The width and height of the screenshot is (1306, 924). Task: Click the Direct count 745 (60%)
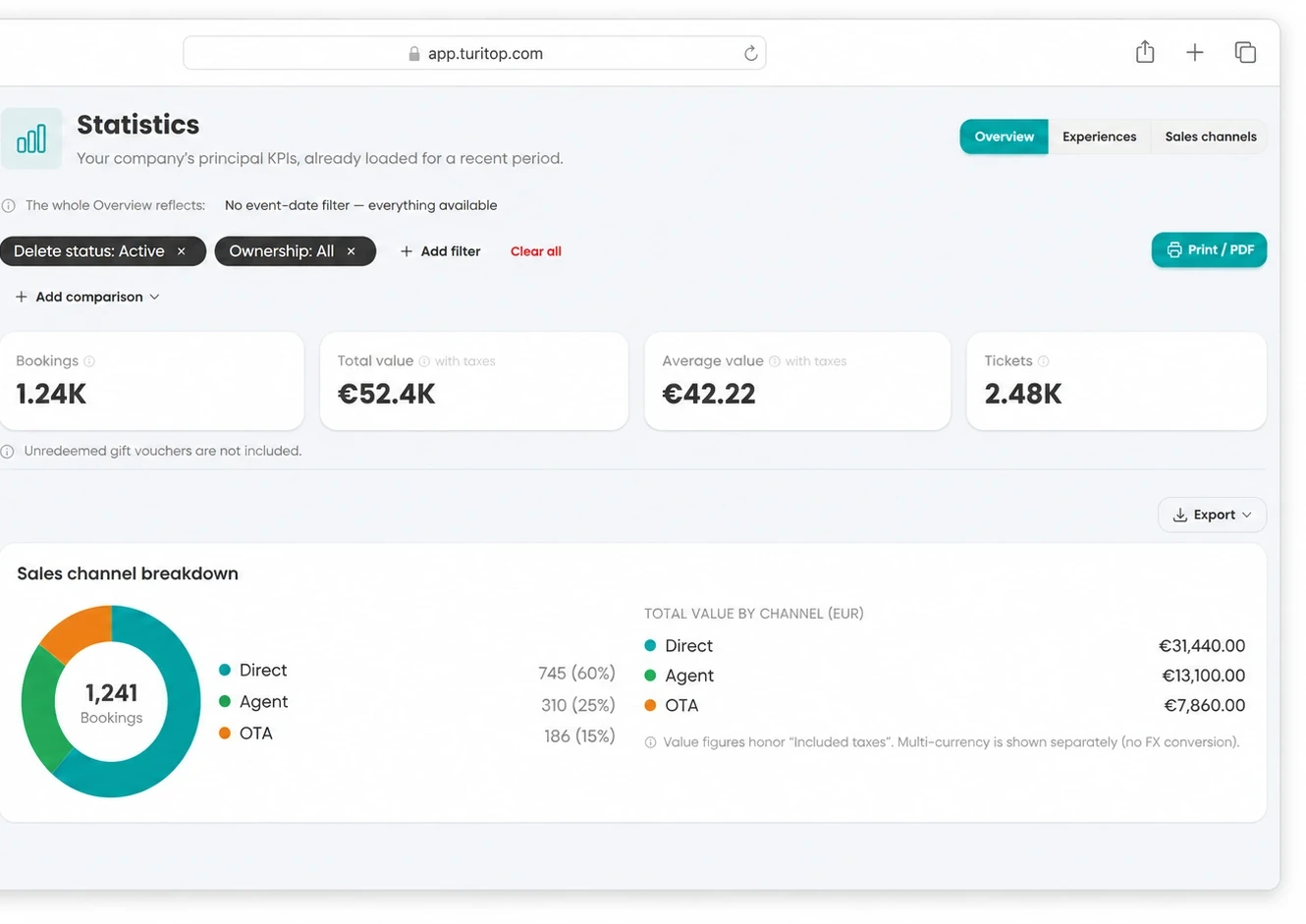point(576,673)
